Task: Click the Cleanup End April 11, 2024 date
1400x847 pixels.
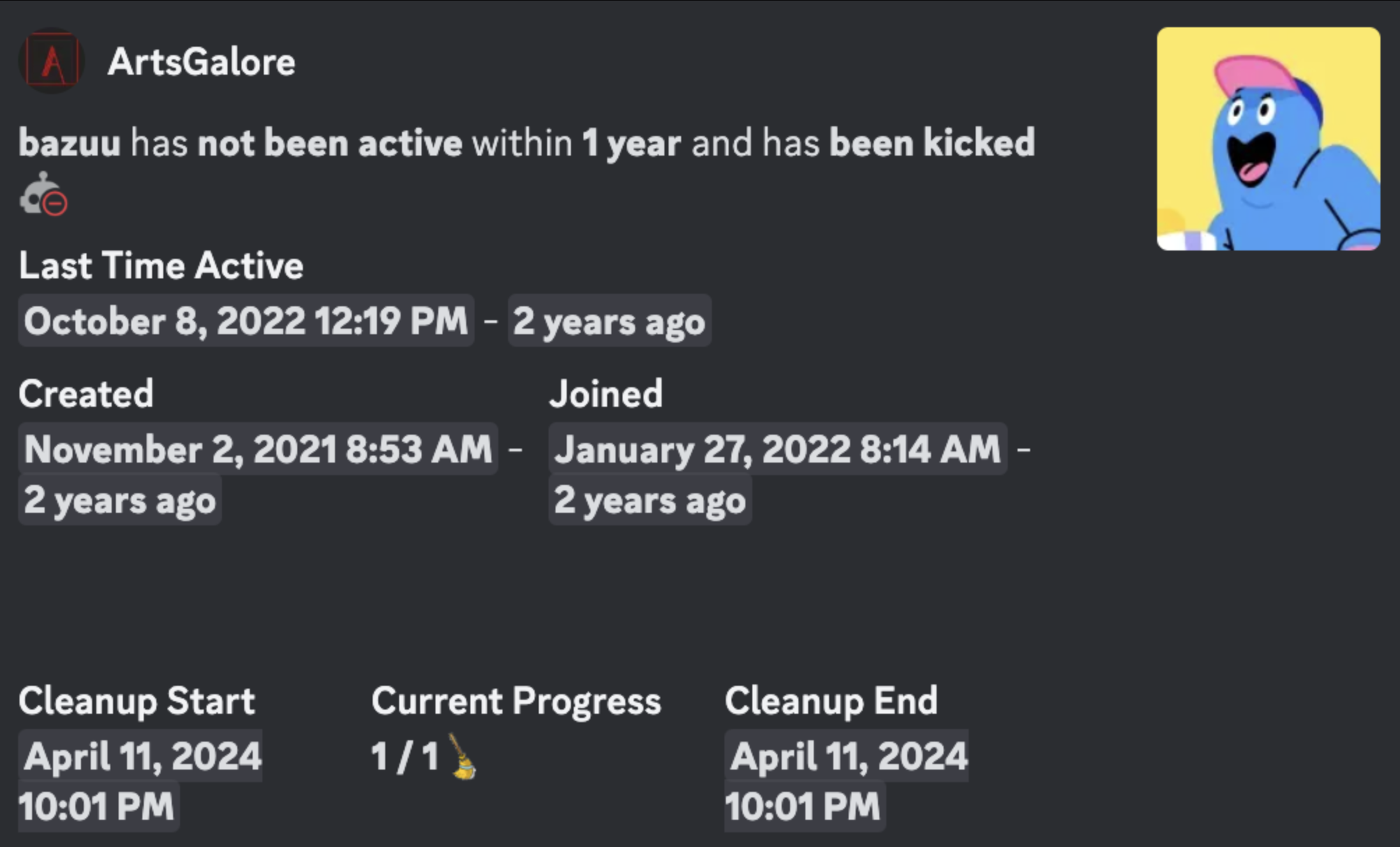Action: point(847,756)
